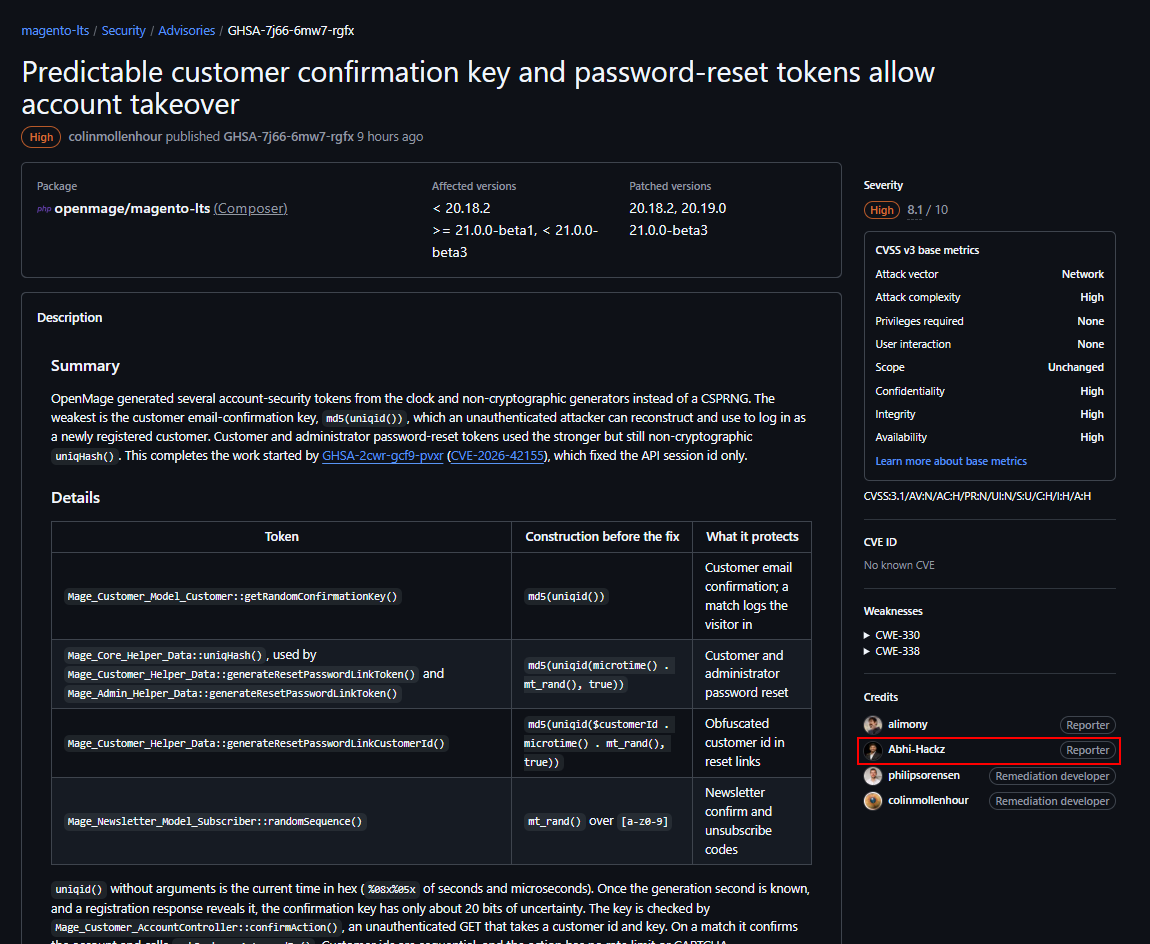
Task: Click alimony's avatar in Credits
Action: (x=873, y=725)
